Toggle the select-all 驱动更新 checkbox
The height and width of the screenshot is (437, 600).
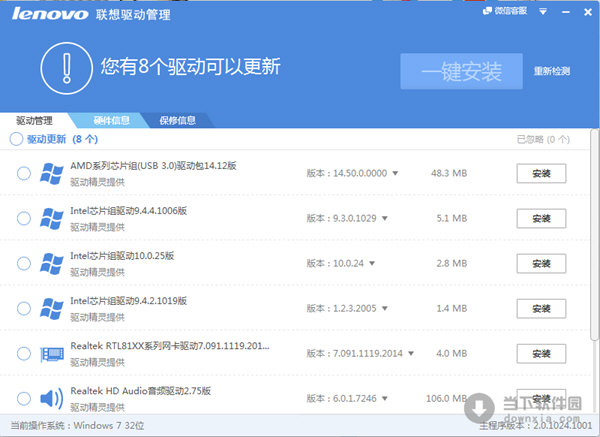tap(16, 139)
